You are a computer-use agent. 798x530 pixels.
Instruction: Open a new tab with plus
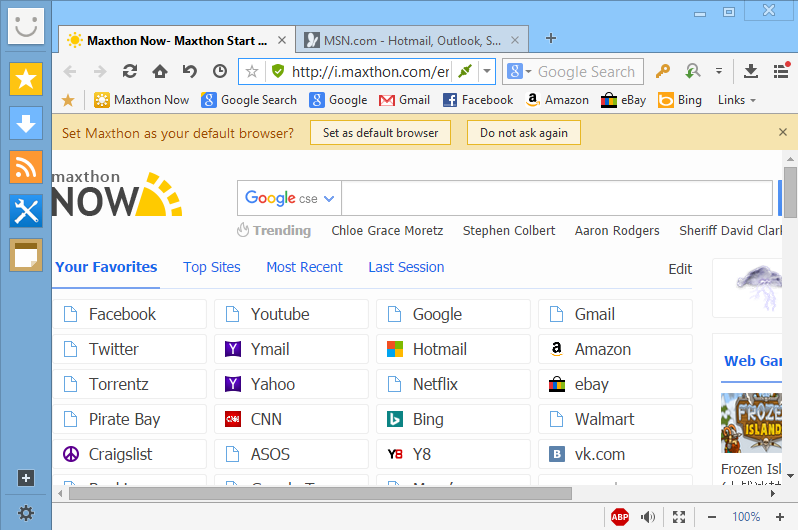click(x=551, y=38)
